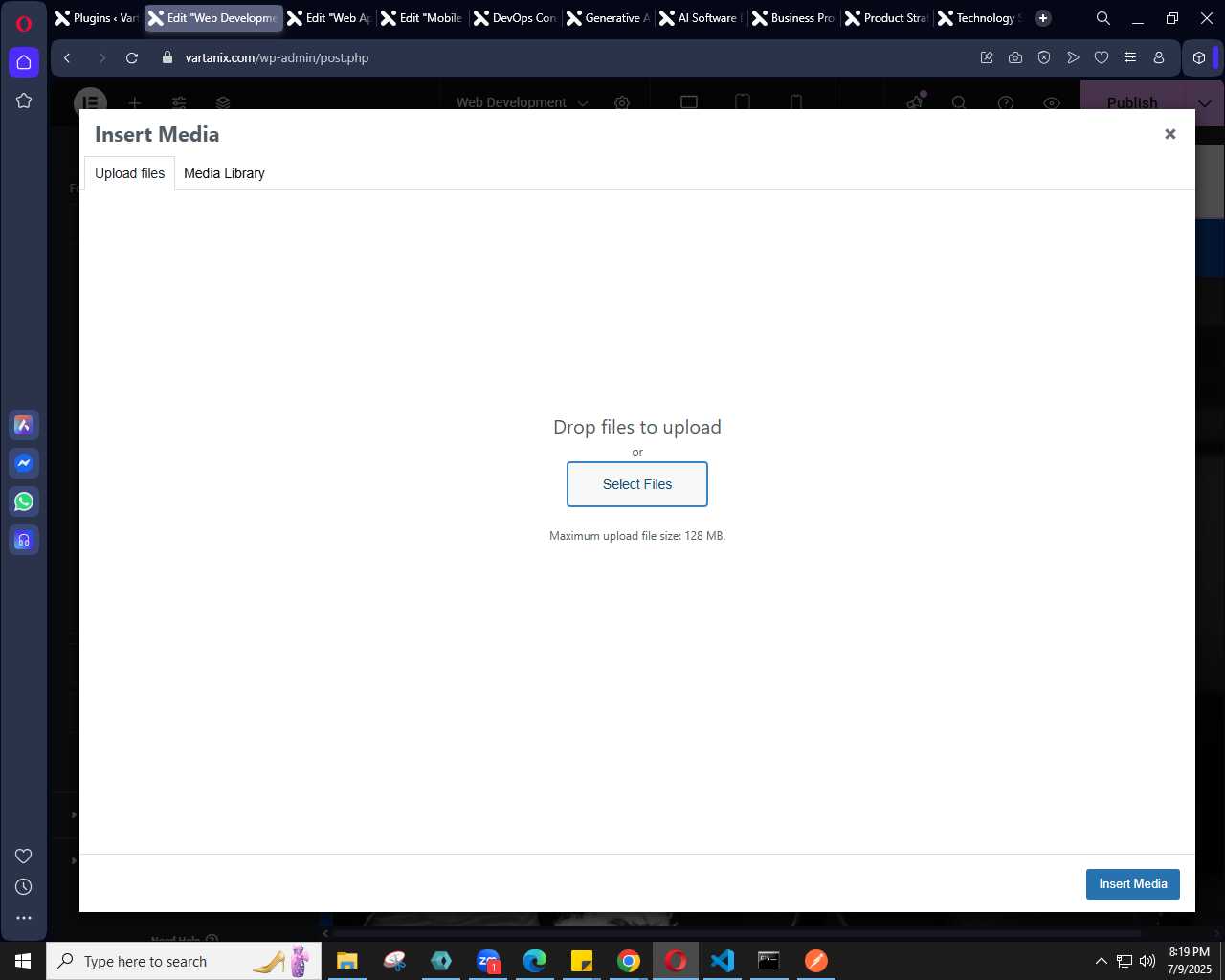This screenshot has width=1225, height=980.
Task: Switch to the Edit "Web Ap" tab
Action: [329, 18]
